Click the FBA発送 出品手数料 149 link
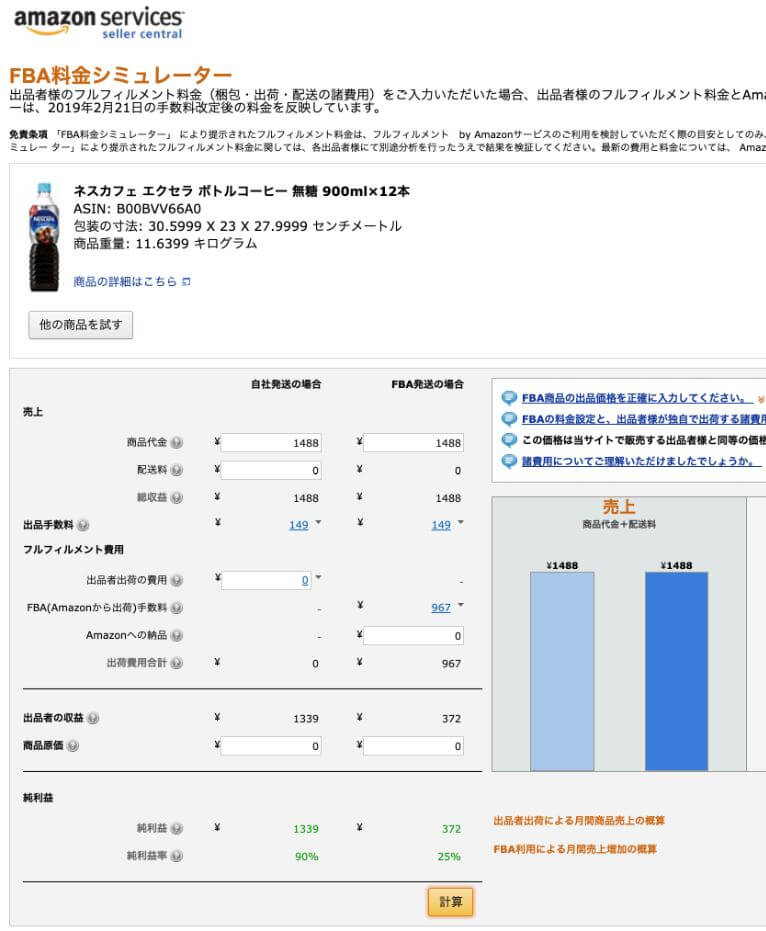Viewport: 766px width, 931px height. pos(441,525)
